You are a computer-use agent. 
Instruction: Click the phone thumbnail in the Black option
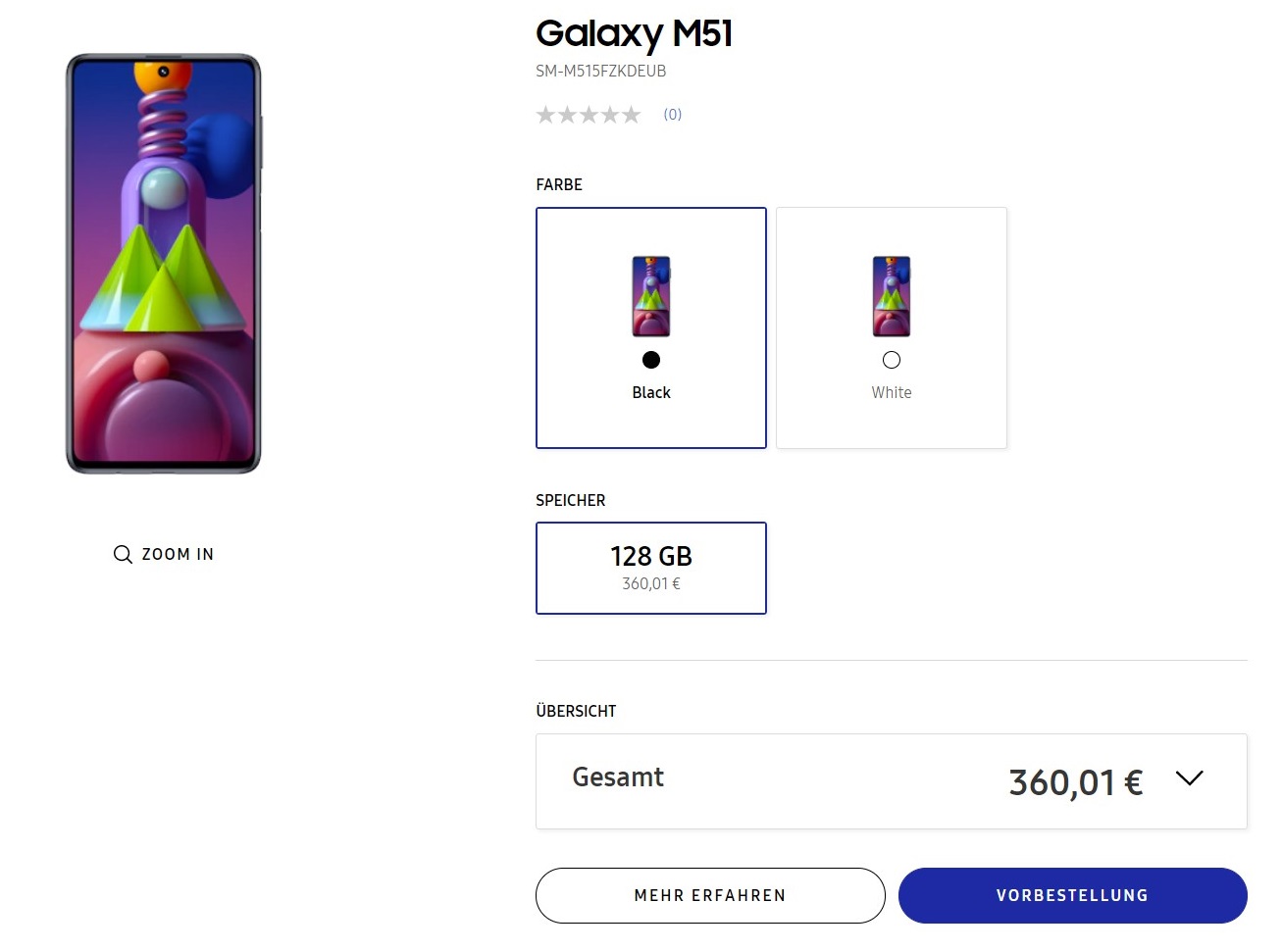tap(651, 296)
